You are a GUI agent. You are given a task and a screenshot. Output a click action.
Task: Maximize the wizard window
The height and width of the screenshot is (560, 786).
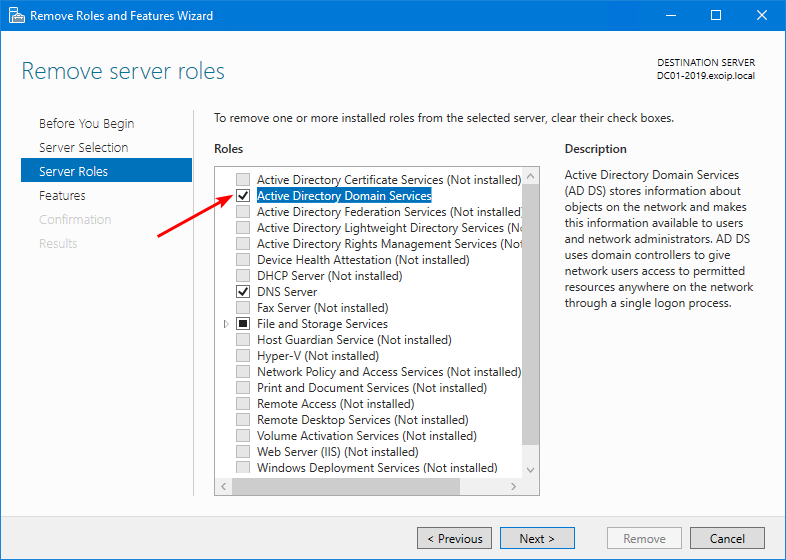coord(716,16)
